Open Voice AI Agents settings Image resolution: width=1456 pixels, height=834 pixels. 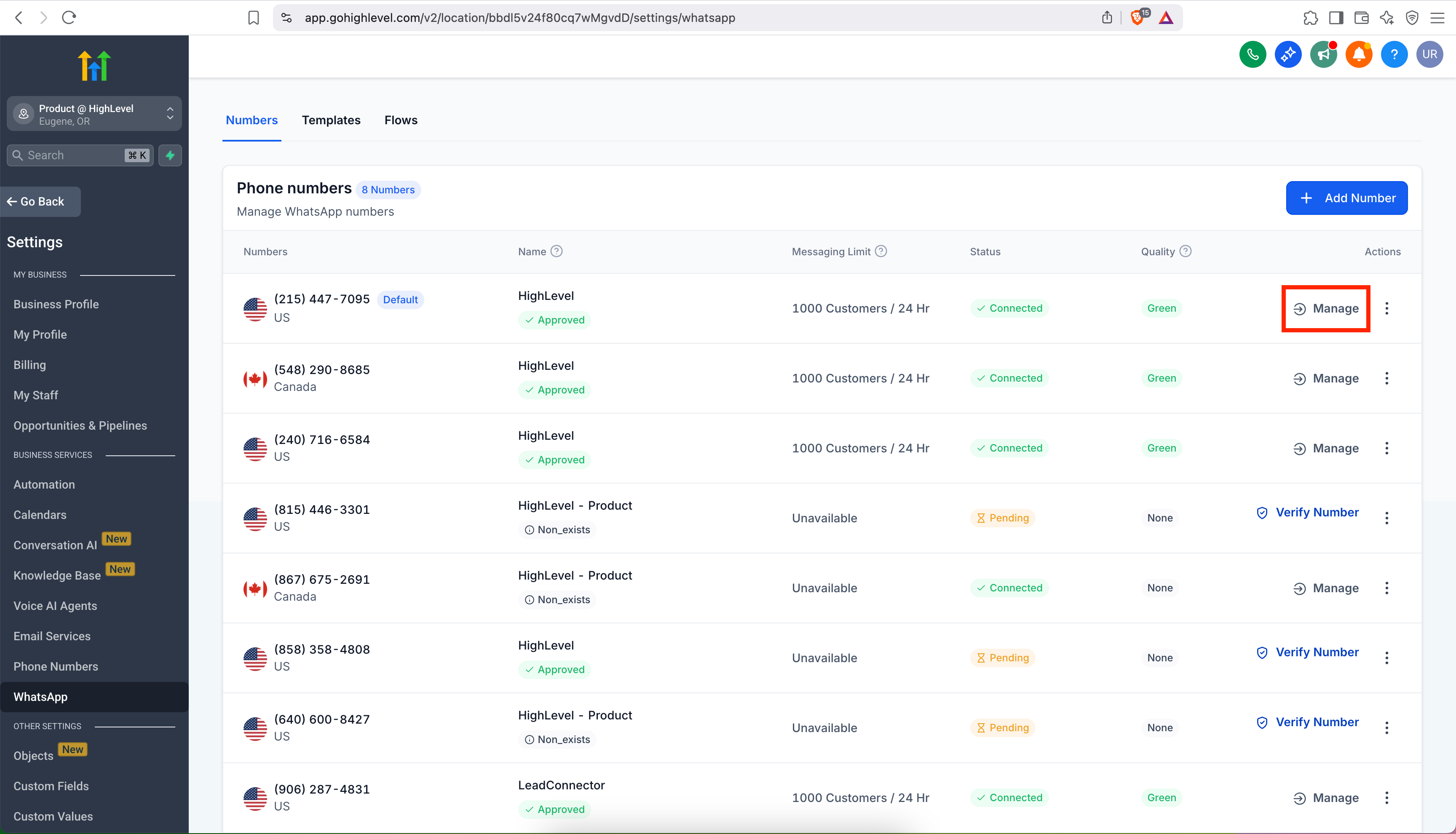click(55, 606)
